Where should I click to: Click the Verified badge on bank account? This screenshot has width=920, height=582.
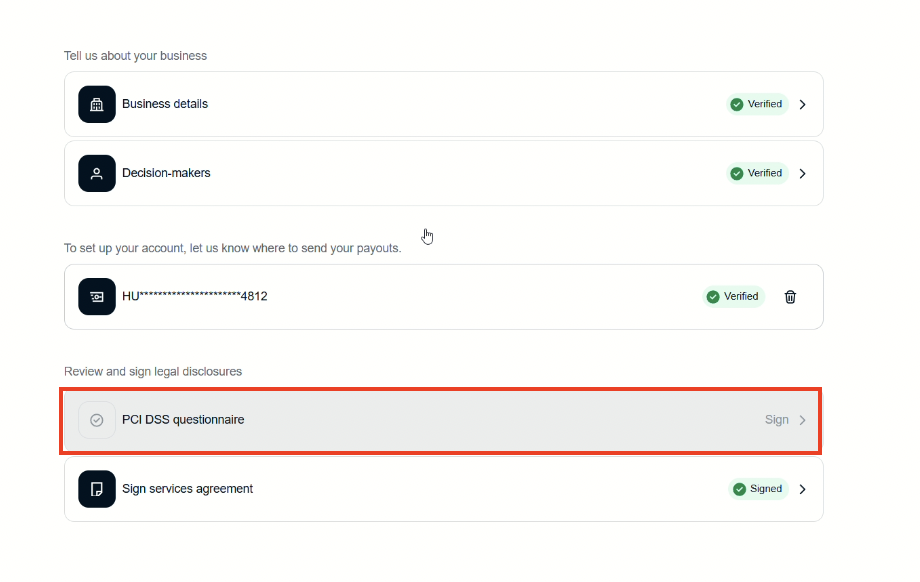[733, 297]
